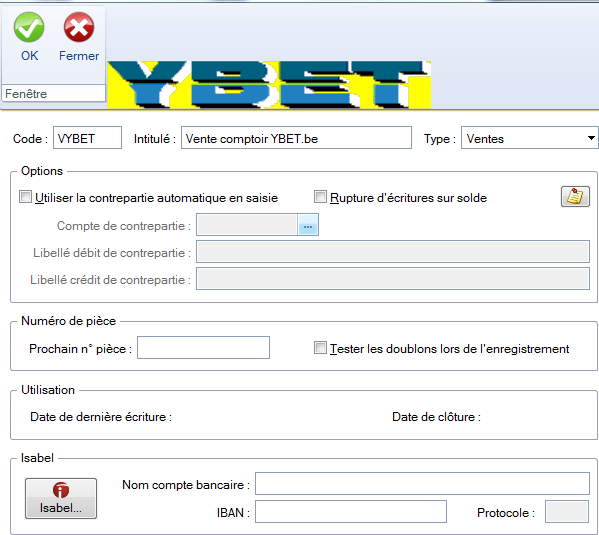Click the Libellé débit de contrepartie field
Image resolution: width=599 pixels, height=535 pixels.
point(393,252)
